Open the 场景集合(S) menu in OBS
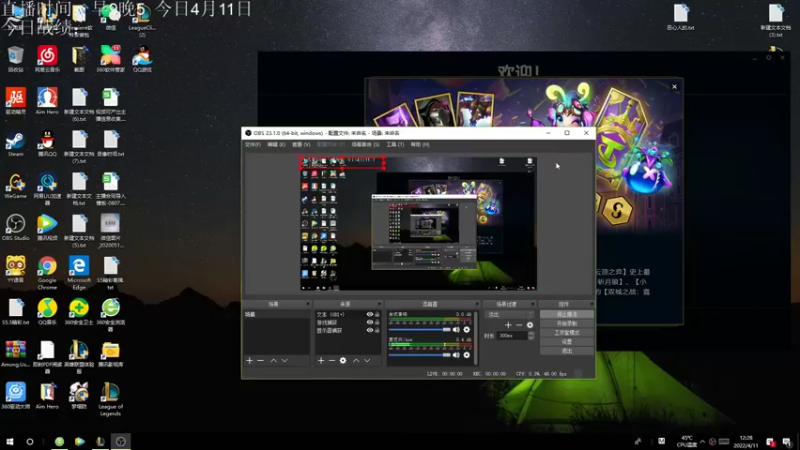800x450 pixels. pos(365,145)
